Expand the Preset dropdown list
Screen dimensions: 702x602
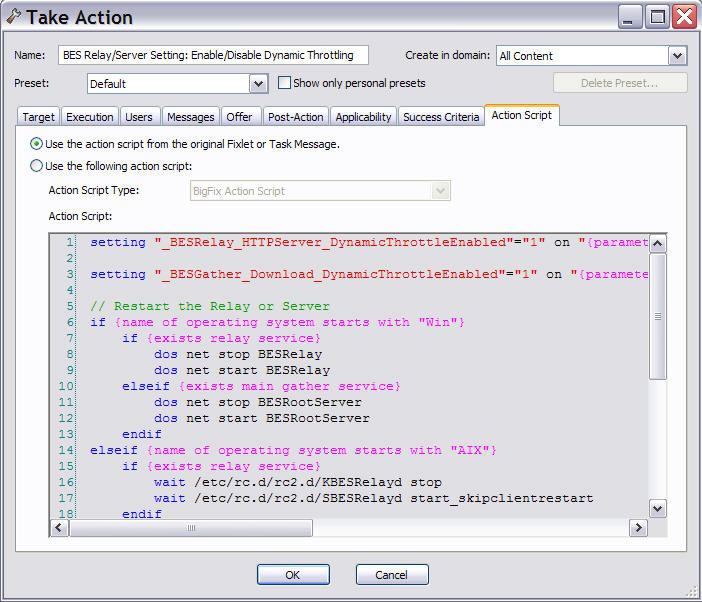(258, 84)
